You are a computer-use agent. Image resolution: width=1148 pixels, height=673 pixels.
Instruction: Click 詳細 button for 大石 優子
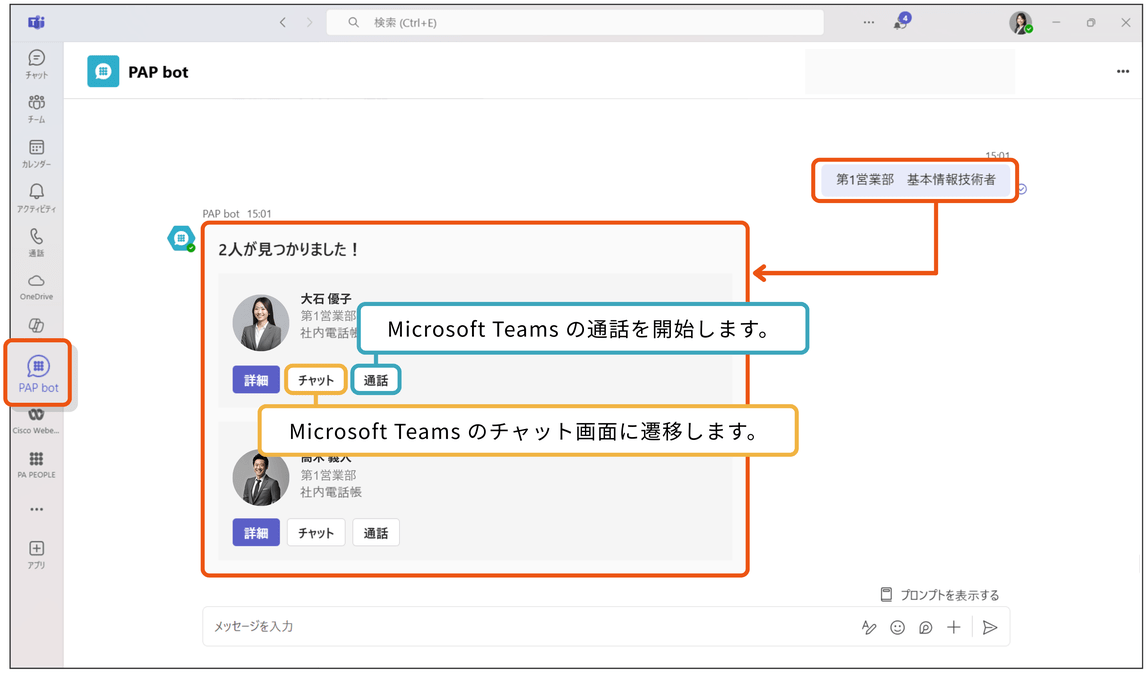click(x=256, y=380)
